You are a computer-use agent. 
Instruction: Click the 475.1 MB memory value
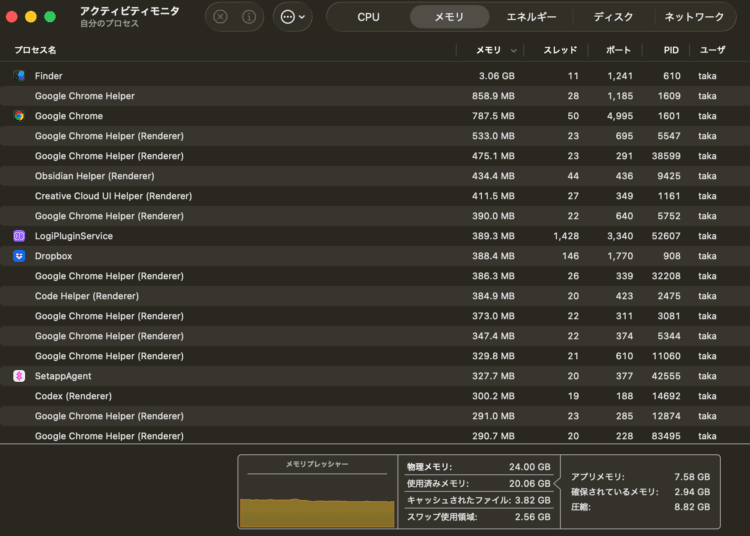(x=493, y=156)
